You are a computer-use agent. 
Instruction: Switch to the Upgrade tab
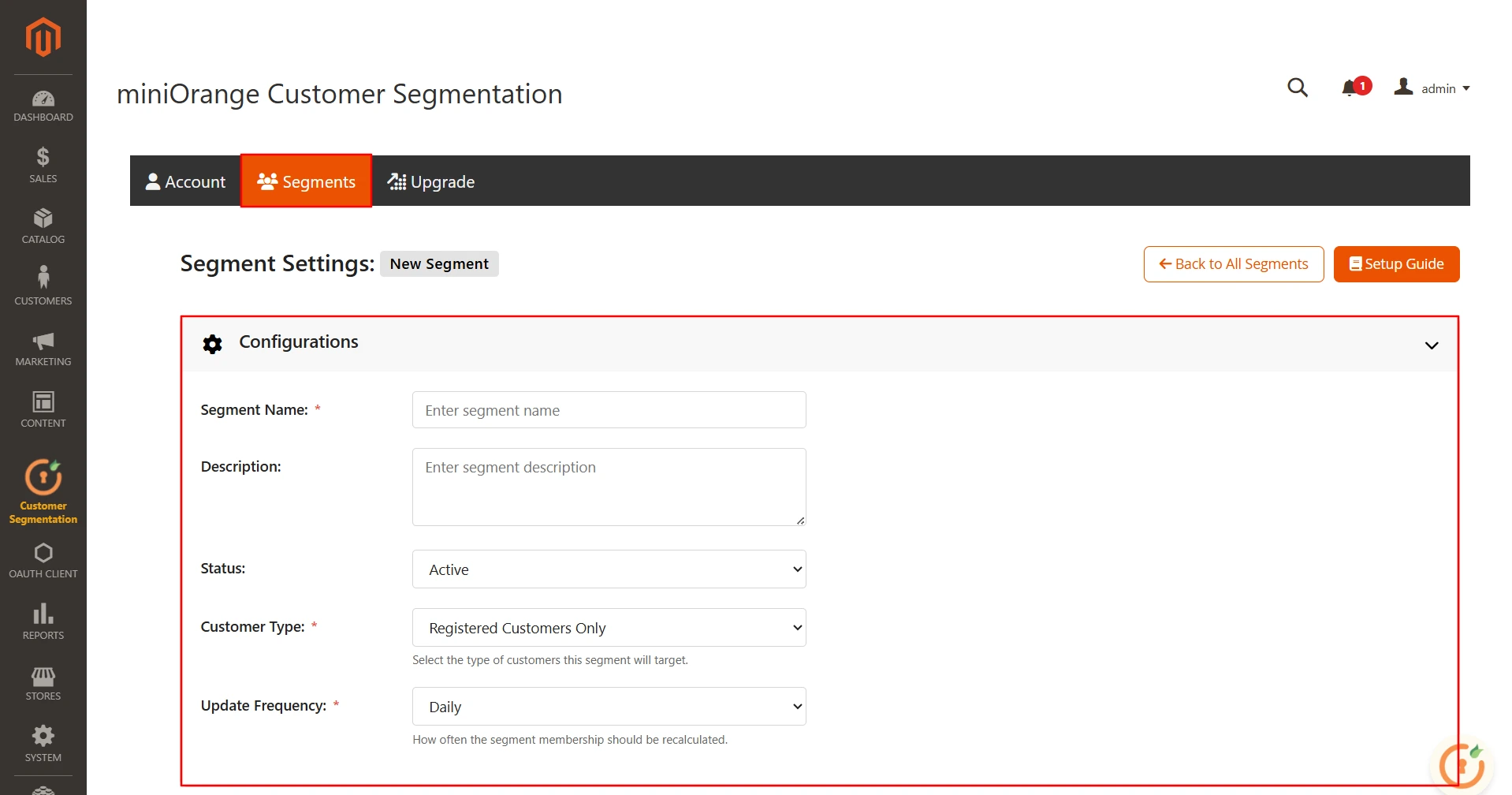[431, 181]
